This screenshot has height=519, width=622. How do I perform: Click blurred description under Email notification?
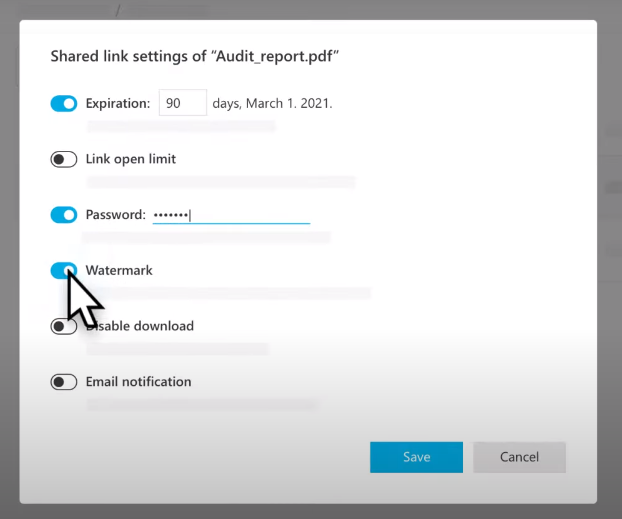200,405
